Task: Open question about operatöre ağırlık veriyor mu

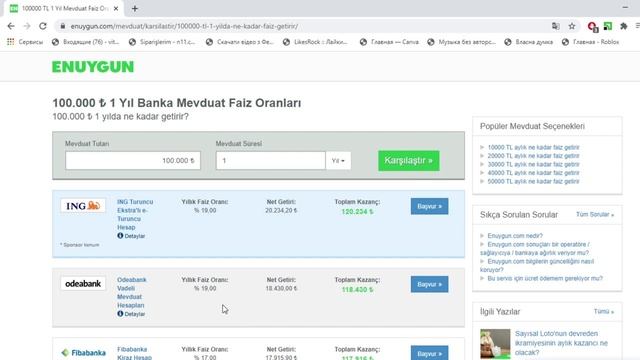Action: tap(535, 249)
